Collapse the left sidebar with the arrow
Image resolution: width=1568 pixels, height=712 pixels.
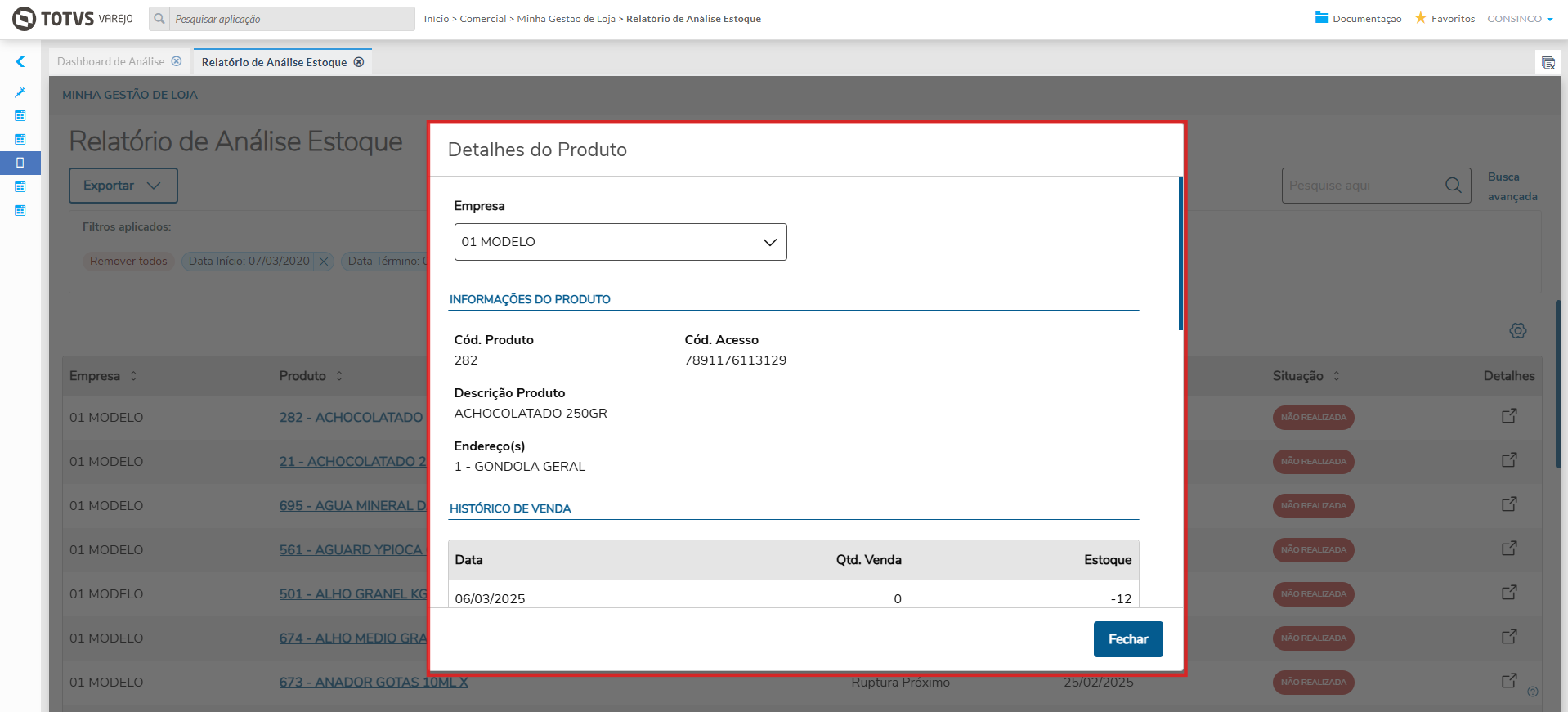point(20,61)
